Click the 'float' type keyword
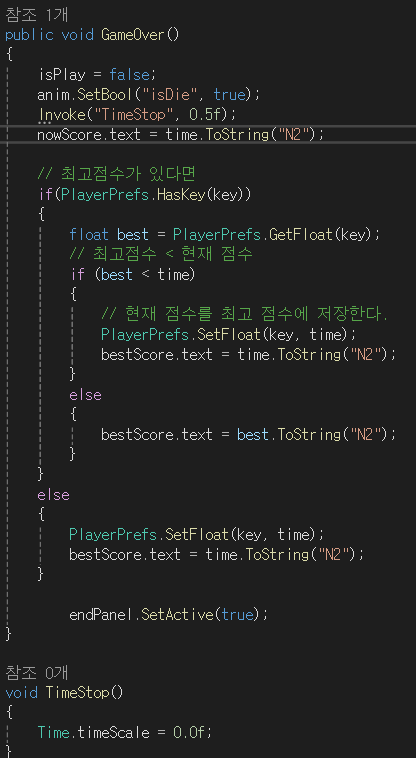Screen dimensions: 416x758 pyautogui.click(x=89, y=234)
